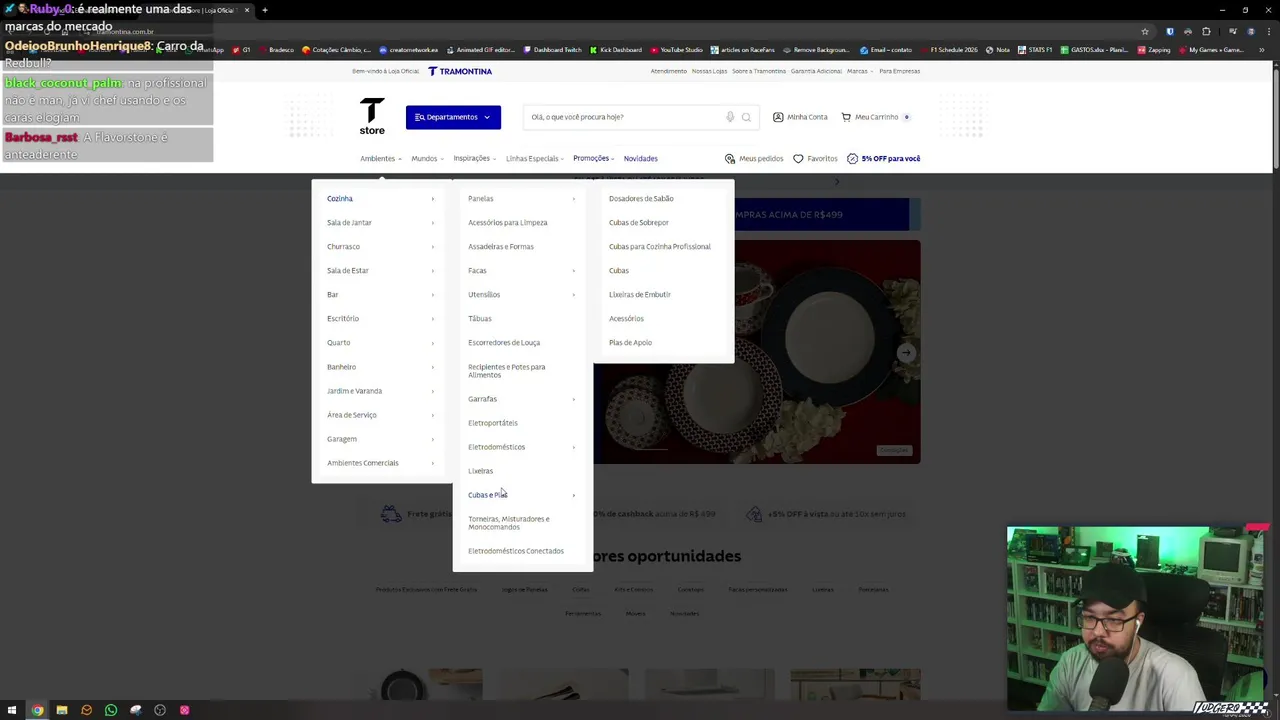Expand the Inspirações menu
Viewport: 1280px width, 720px height.
pos(475,158)
